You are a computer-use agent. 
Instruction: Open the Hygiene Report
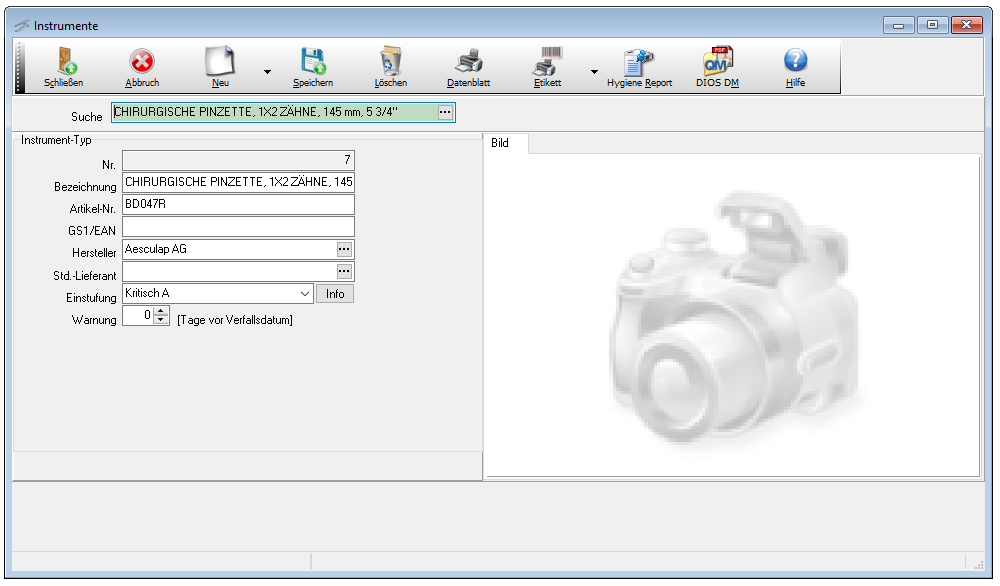click(640, 67)
